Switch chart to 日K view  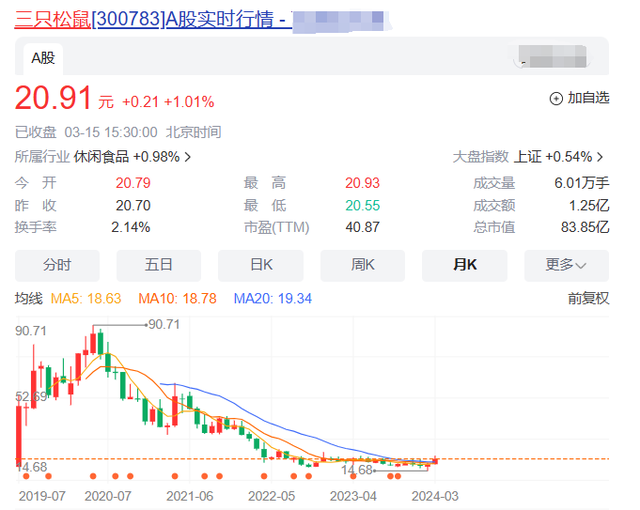261,265
